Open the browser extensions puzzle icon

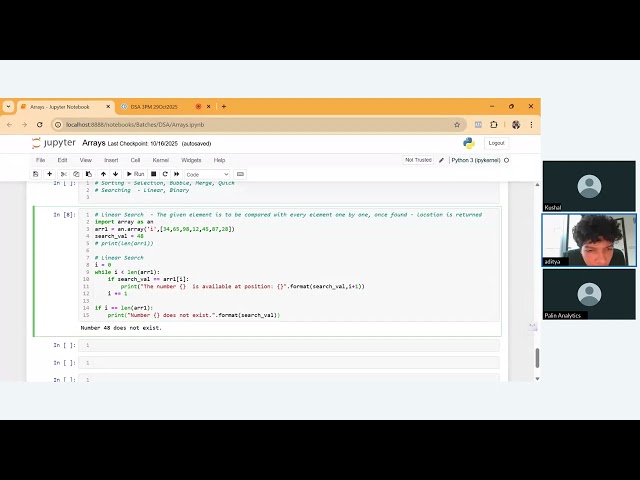(493, 124)
